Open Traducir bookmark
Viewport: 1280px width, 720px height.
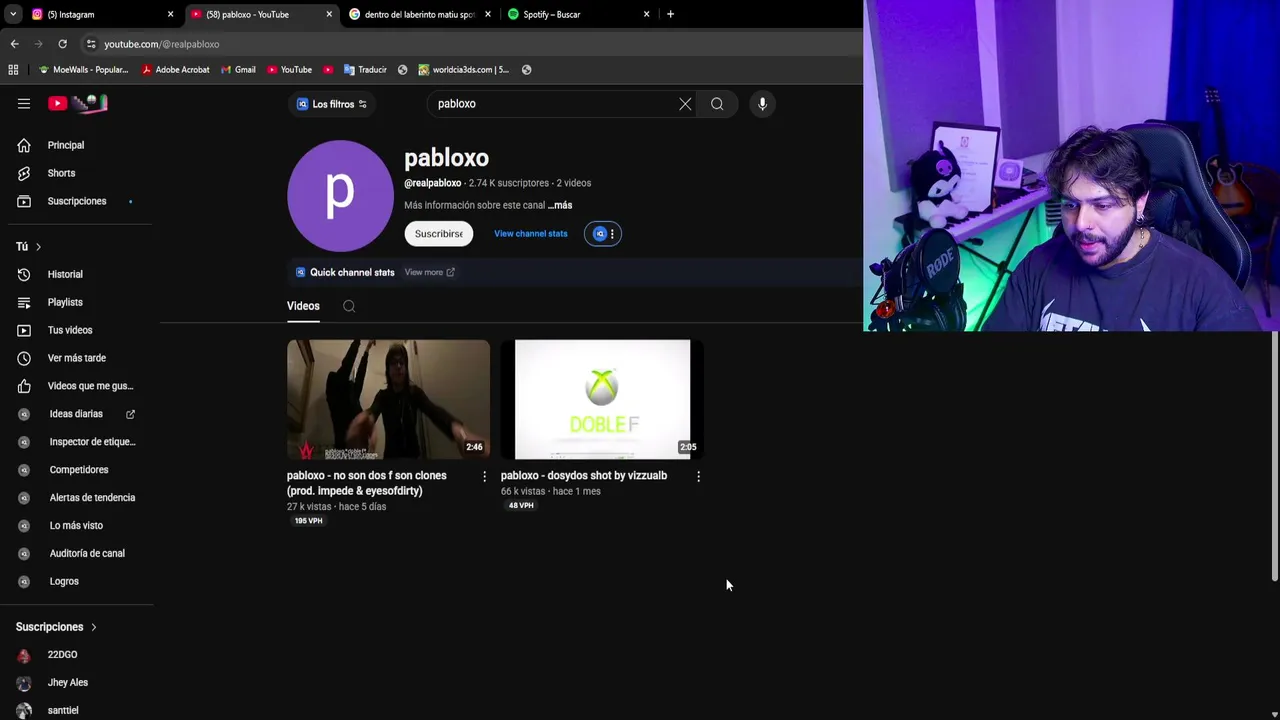click(365, 70)
